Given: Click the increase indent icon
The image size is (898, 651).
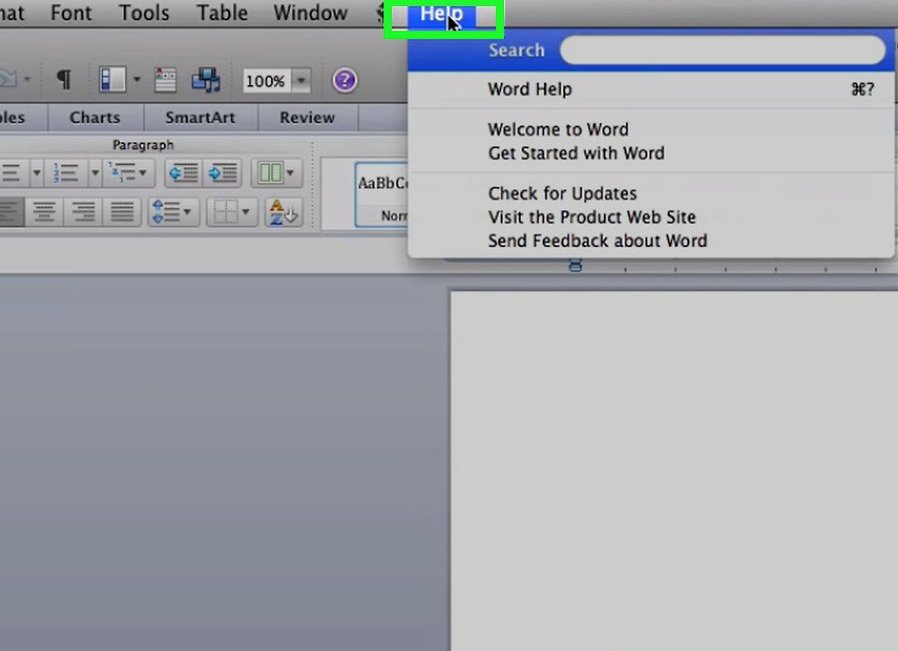Looking at the screenshot, I should coord(222,172).
